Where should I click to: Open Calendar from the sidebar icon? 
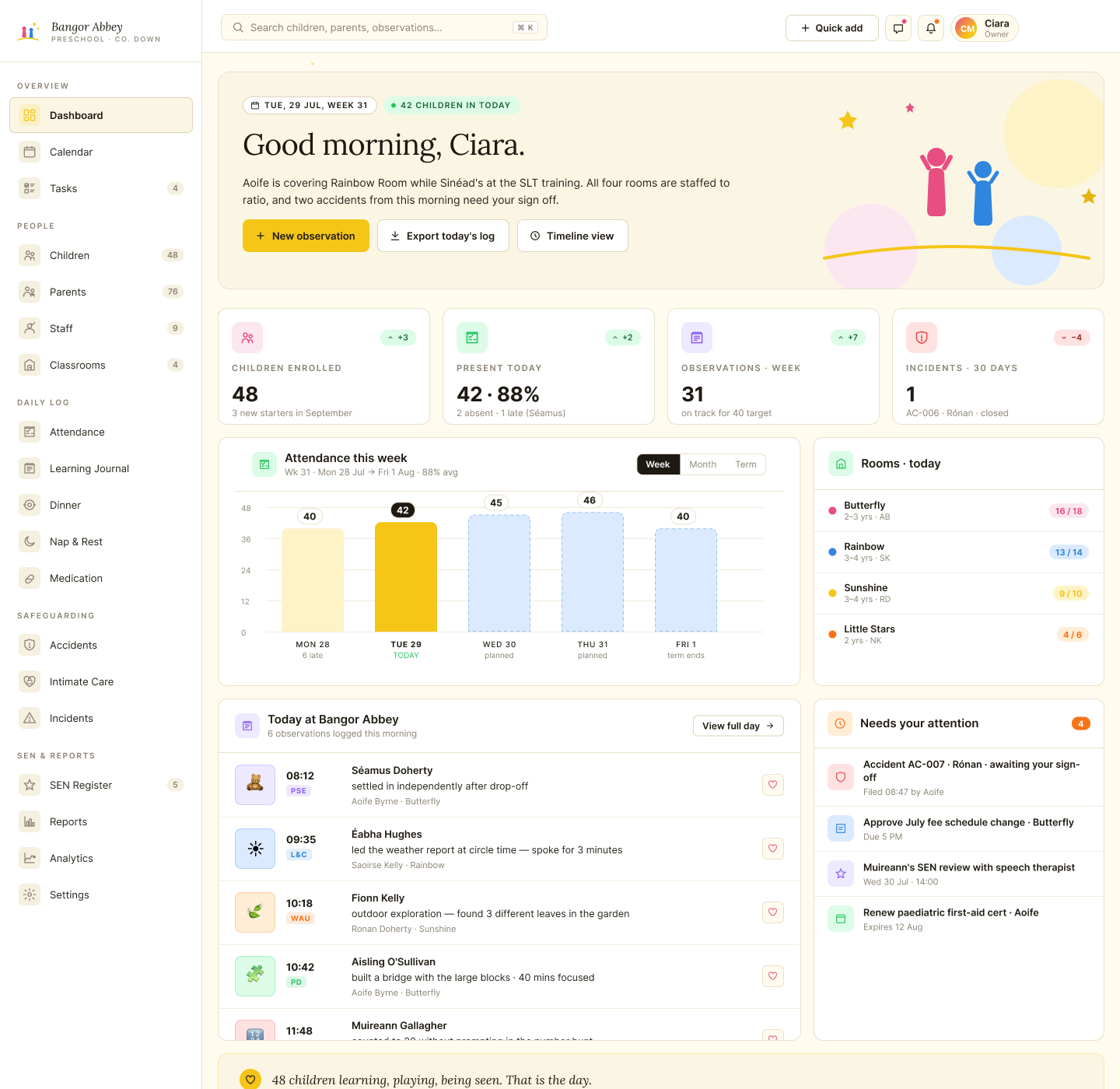30,152
